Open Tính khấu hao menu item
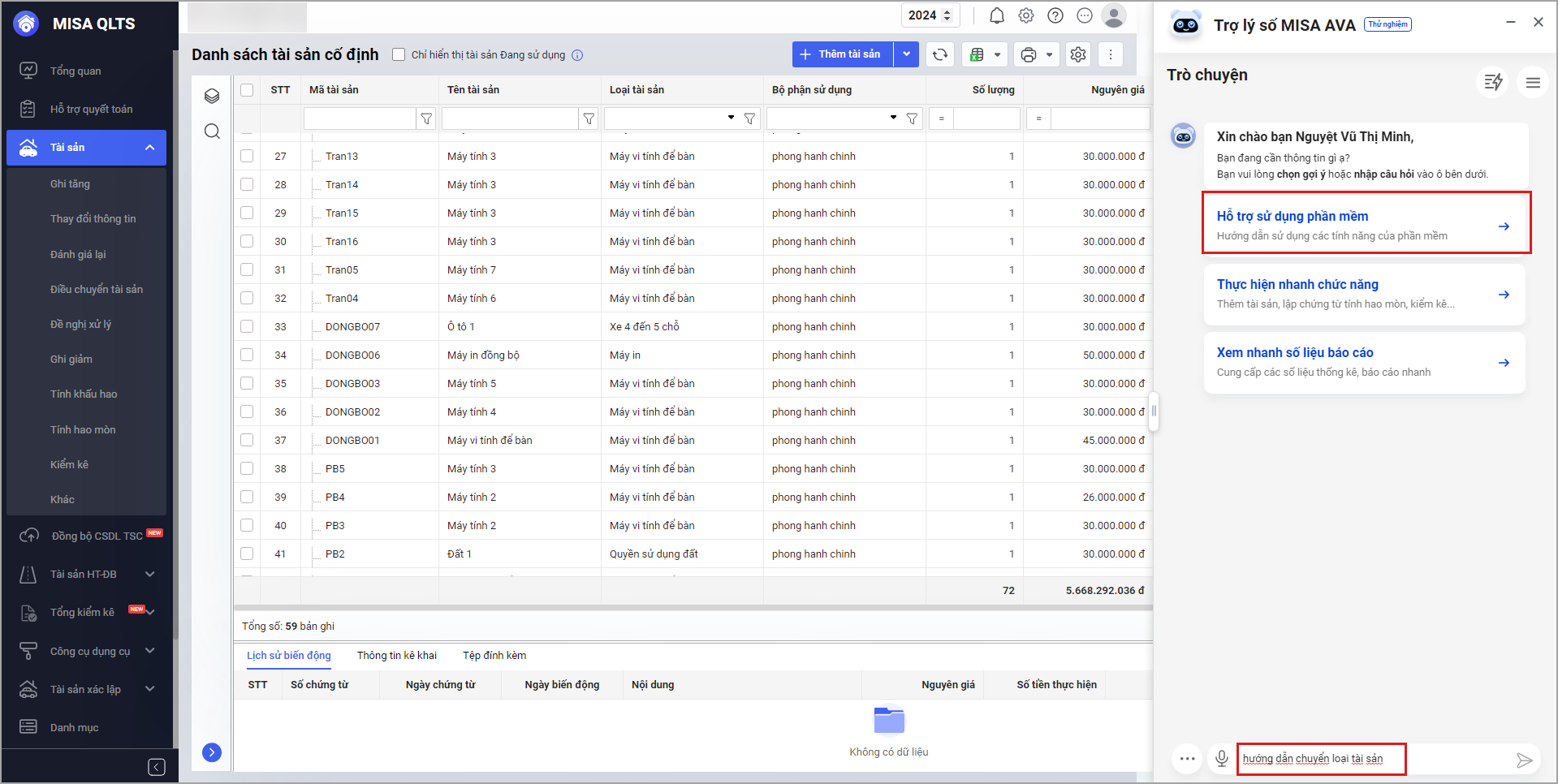The width and height of the screenshot is (1558, 784). (84, 394)
